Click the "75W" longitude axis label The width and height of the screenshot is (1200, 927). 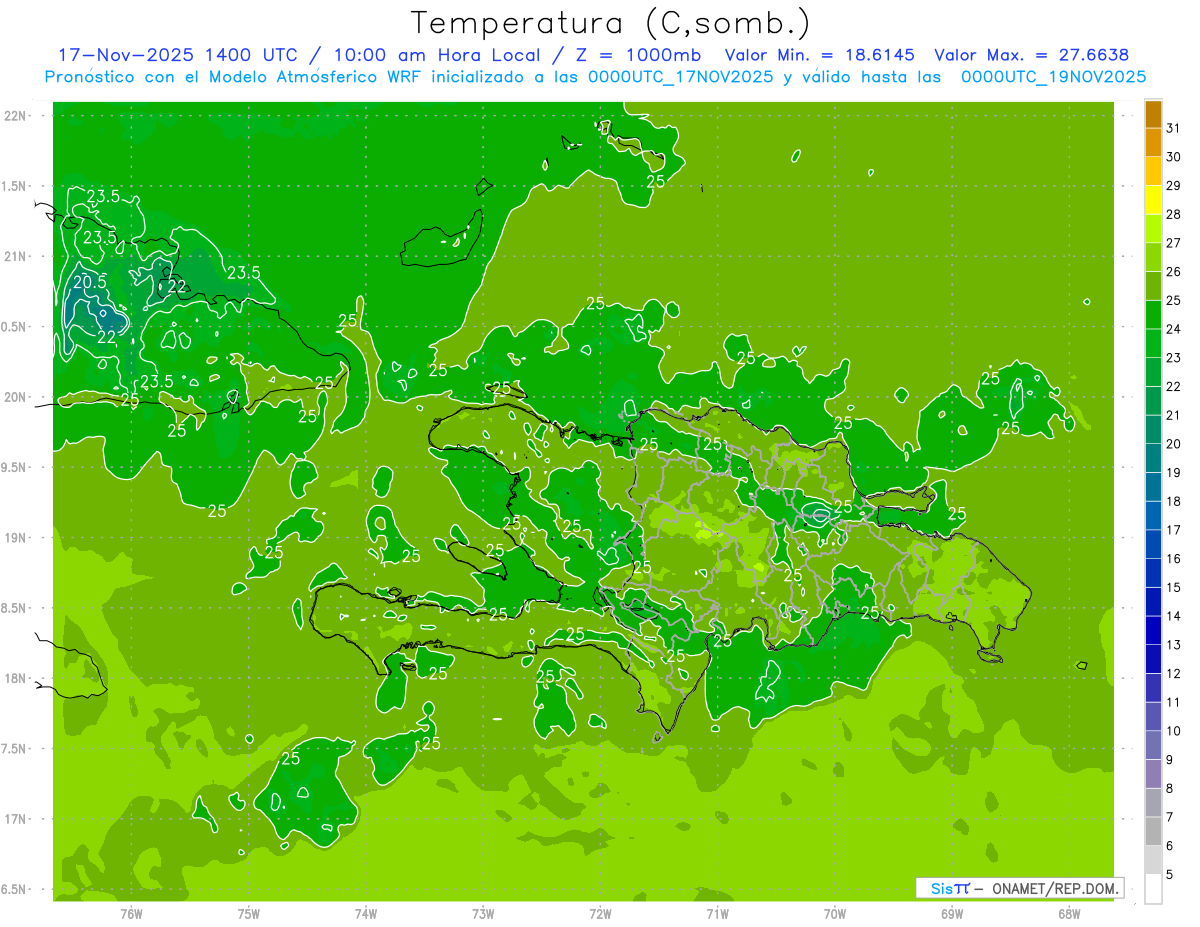tap(249, 913)
